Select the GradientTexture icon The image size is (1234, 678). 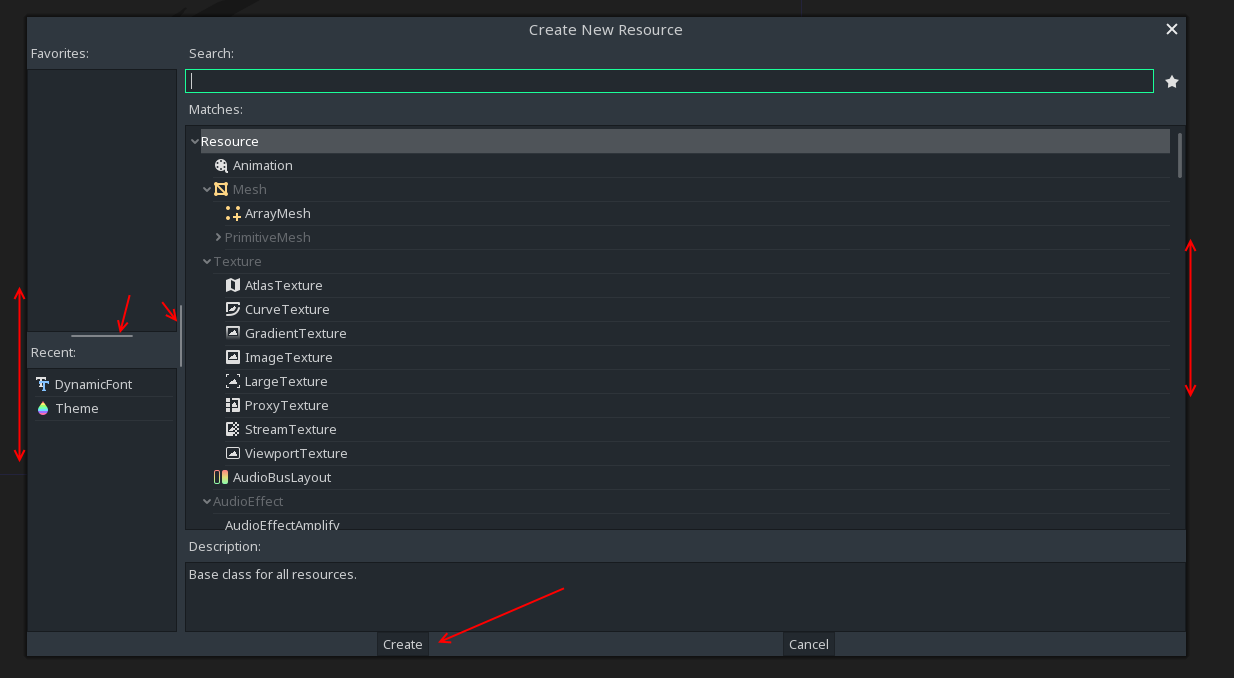233,333
